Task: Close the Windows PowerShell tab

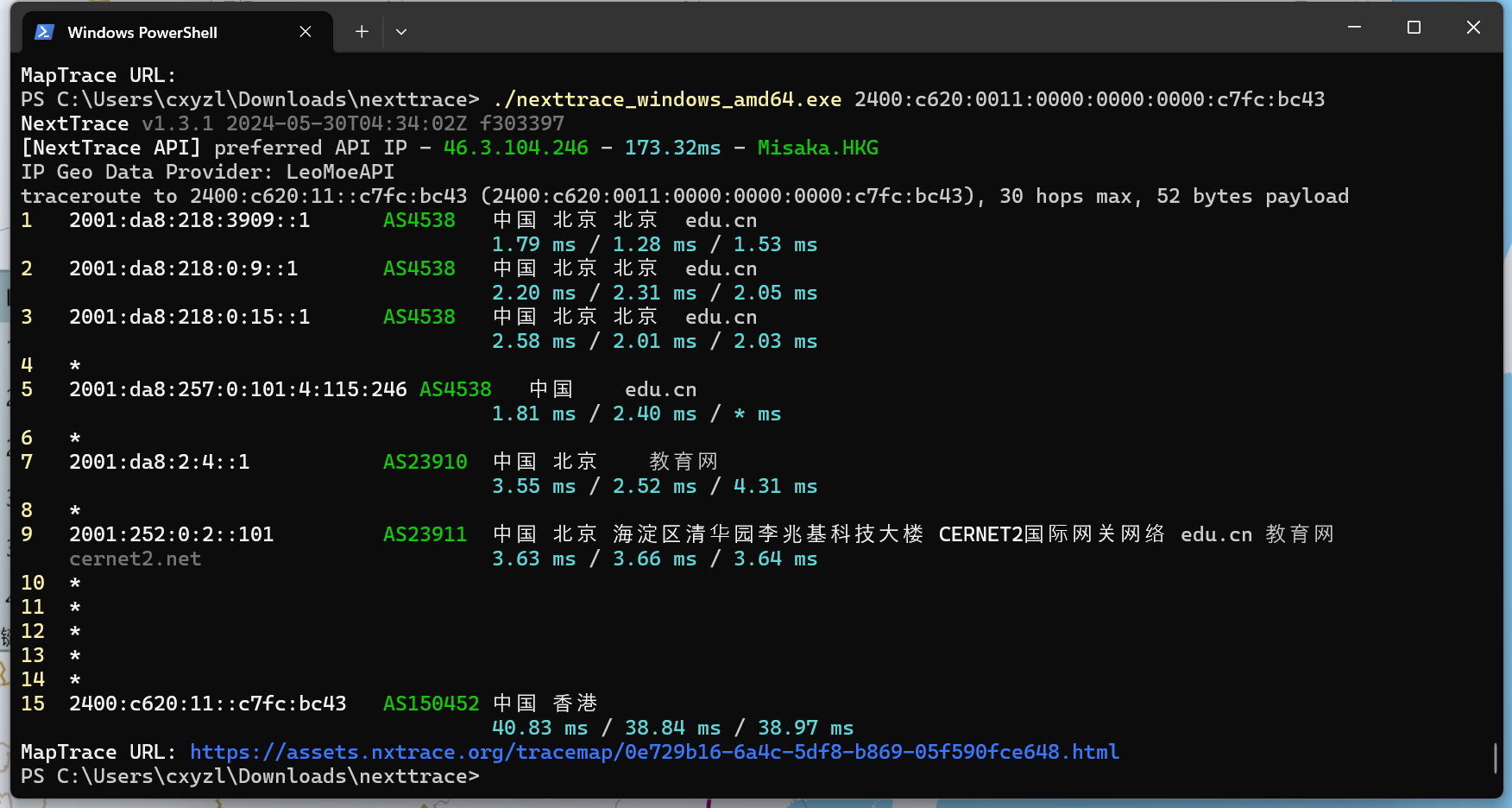Action: [306, 32]
